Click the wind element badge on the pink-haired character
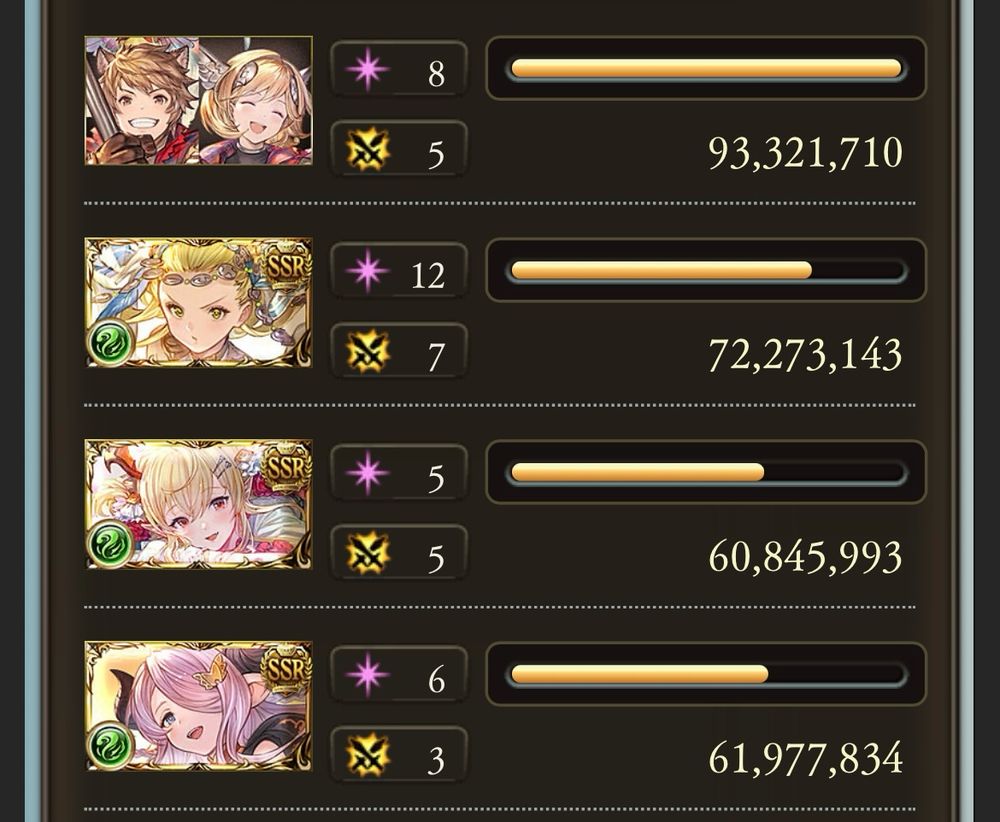The image size is (1000, 822). coord(110,747)
